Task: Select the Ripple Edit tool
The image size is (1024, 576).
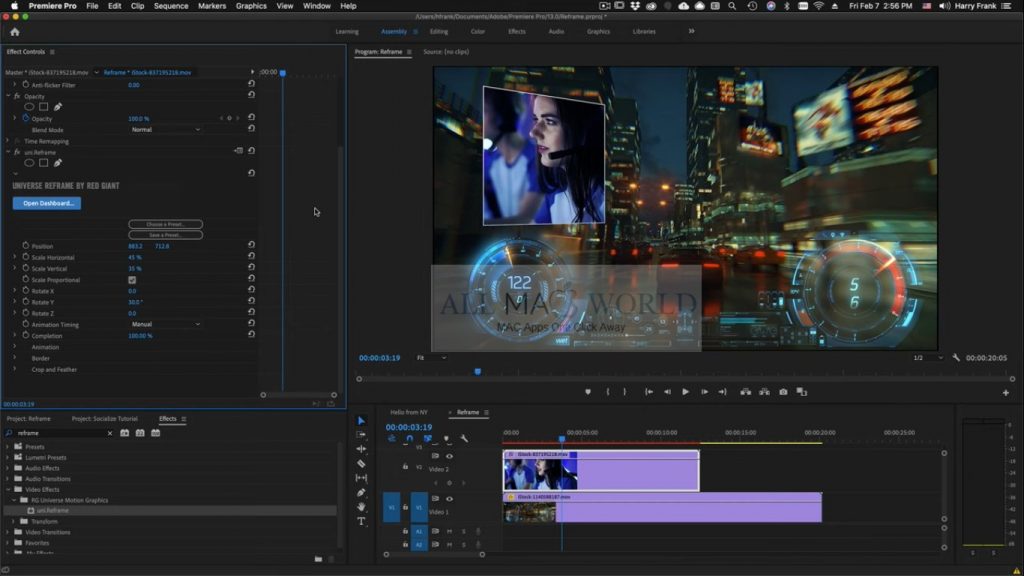Action: (361, 449)
